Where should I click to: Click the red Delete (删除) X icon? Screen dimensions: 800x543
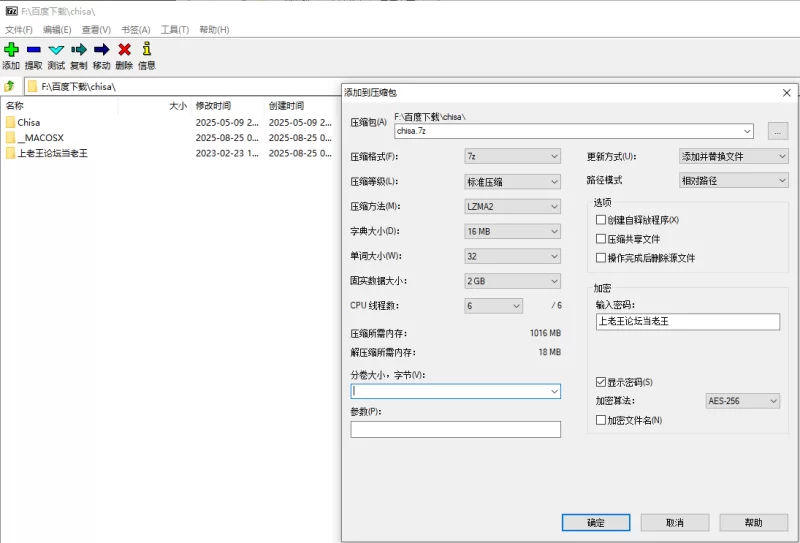click(x=124, y=50)
